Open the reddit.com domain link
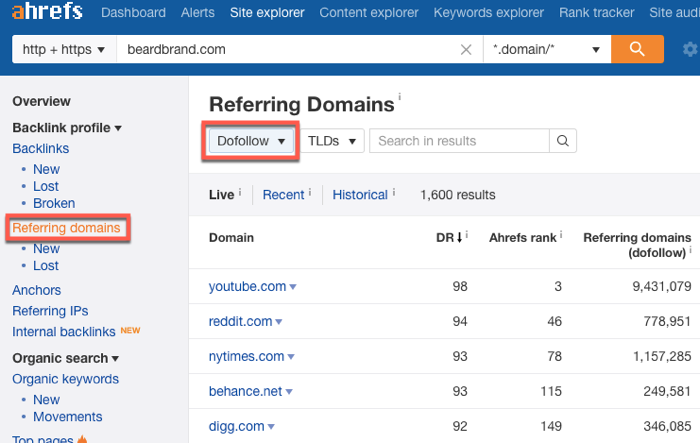The width and height of the screenshot is (700, 443). click(x=240, y=321)
